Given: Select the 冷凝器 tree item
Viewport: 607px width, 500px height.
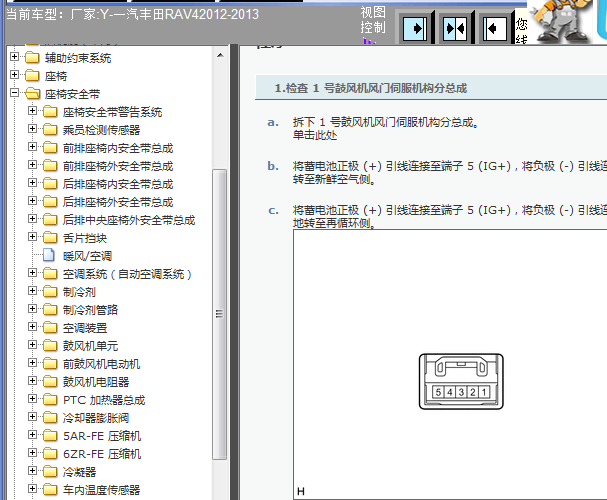Looking at the screenshot, I should (79, 472).
